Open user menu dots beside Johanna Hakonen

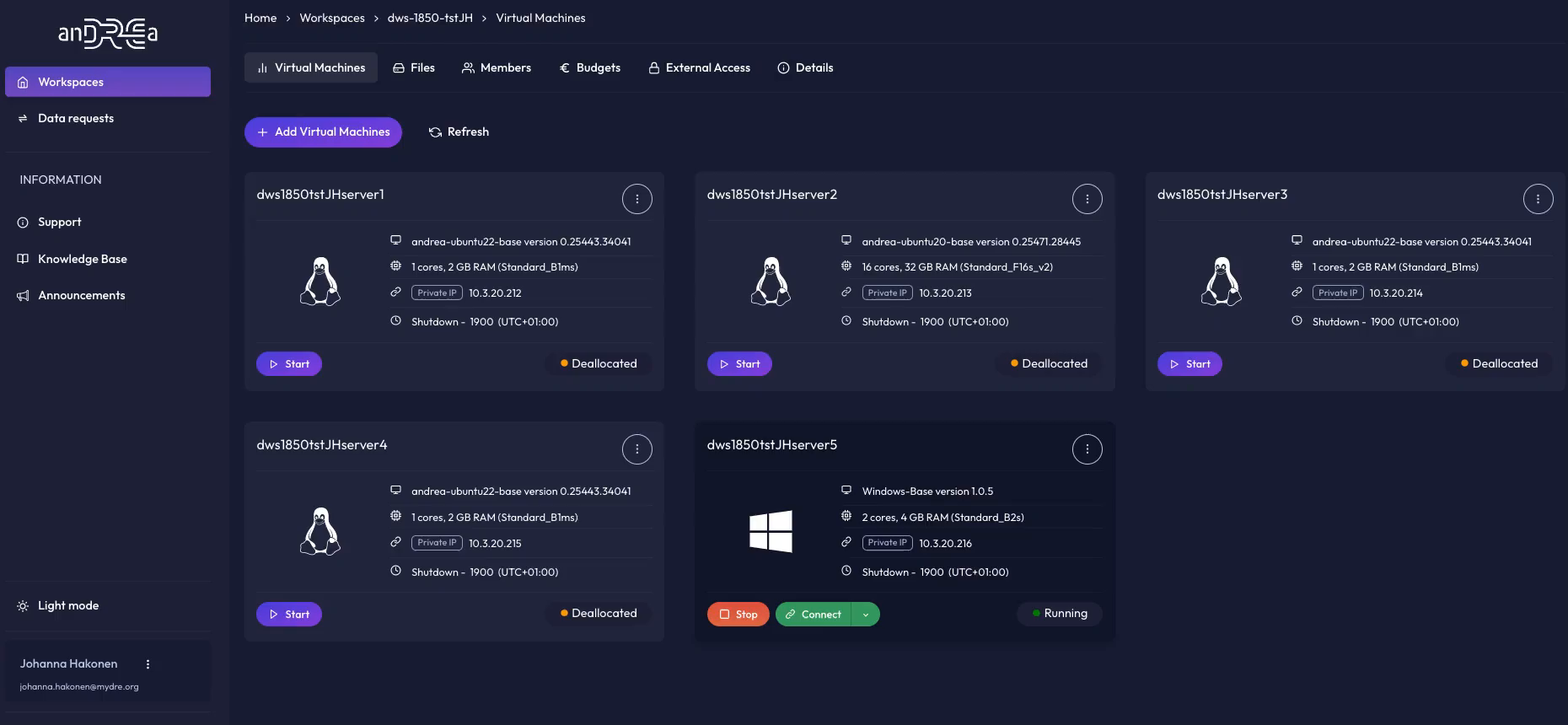(x=148, y=664)
